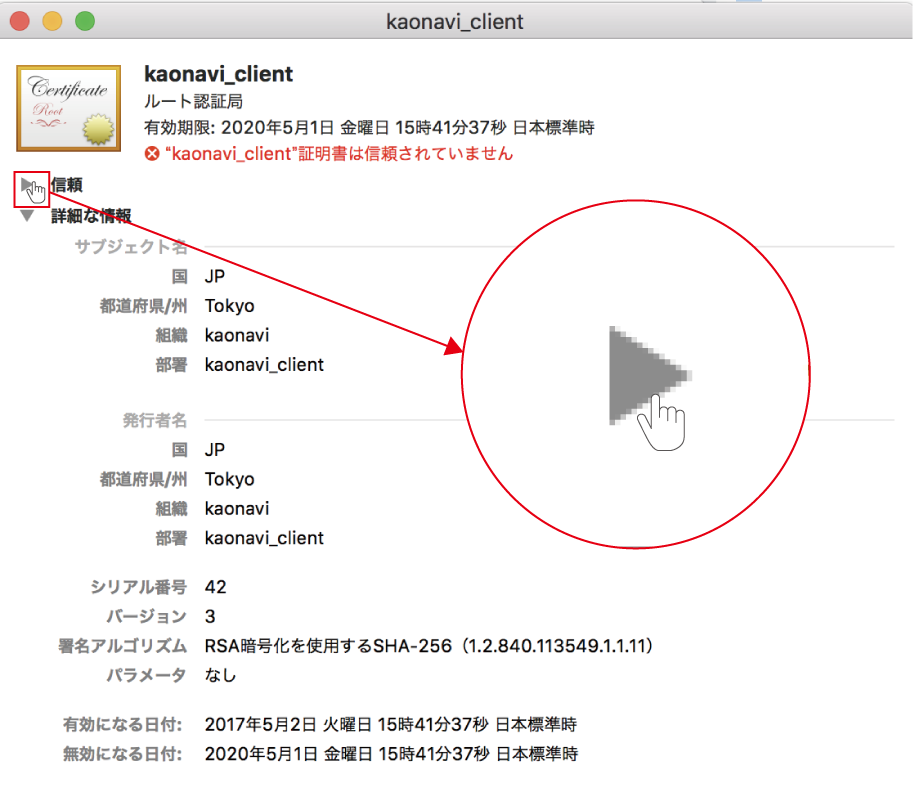The width and height of the screenshot is (913, 796).
Task: Select the kaonavi 組織 value under サブジェクト名
Action: 237,335
